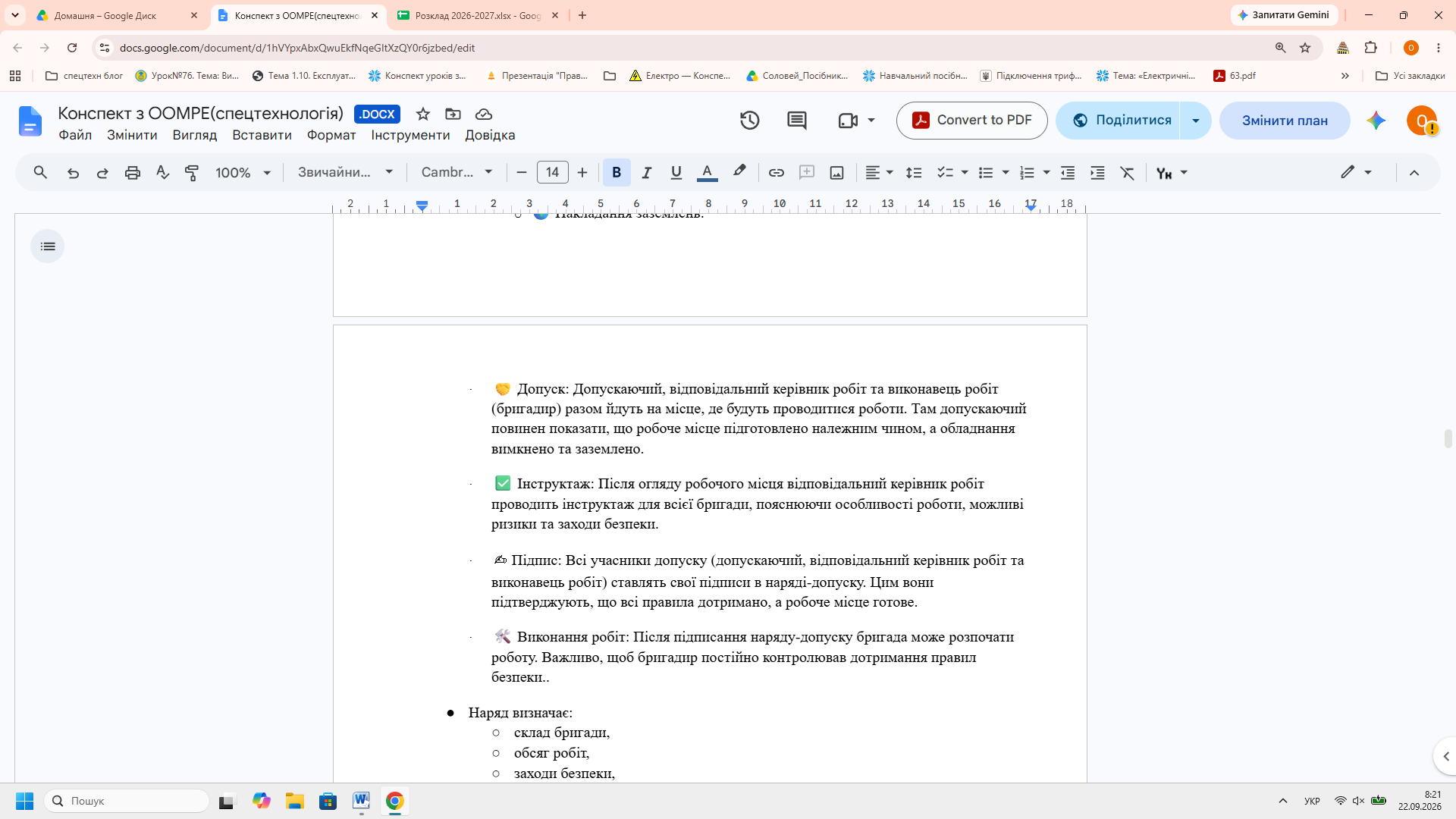Click the Convert to PDF button
The image size is (1456, 819).
click(x=971, y=121)
